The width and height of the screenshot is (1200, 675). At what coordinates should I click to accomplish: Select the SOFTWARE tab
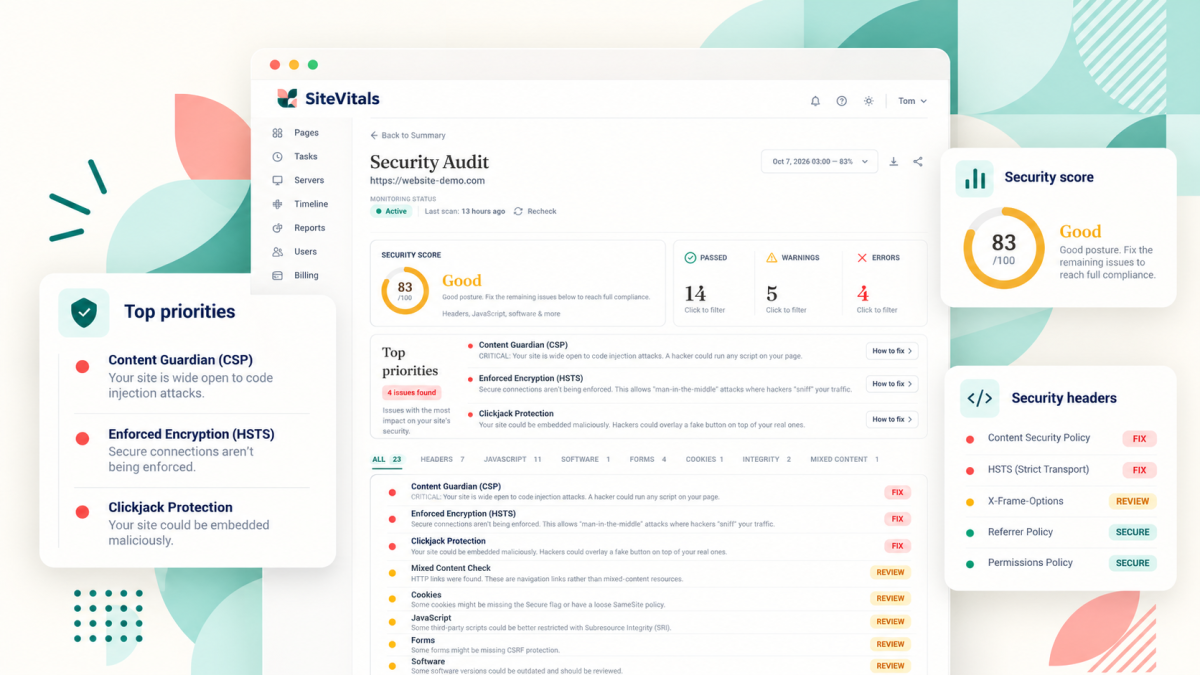pos(585,459)
